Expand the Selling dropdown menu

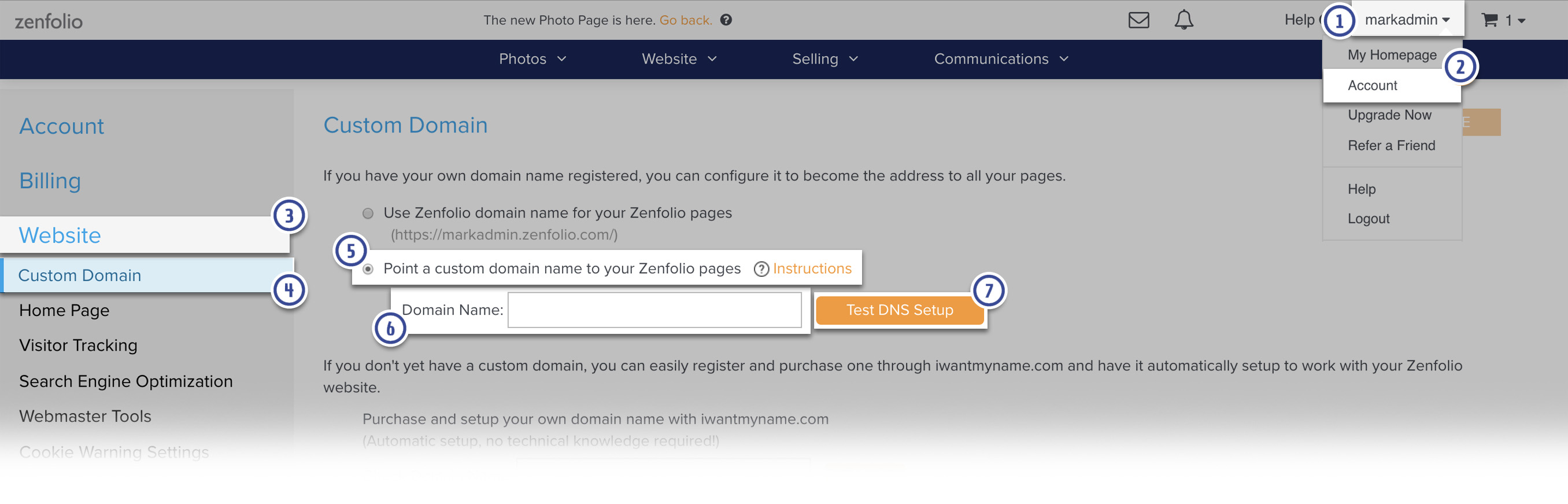[x=825, y=59]
